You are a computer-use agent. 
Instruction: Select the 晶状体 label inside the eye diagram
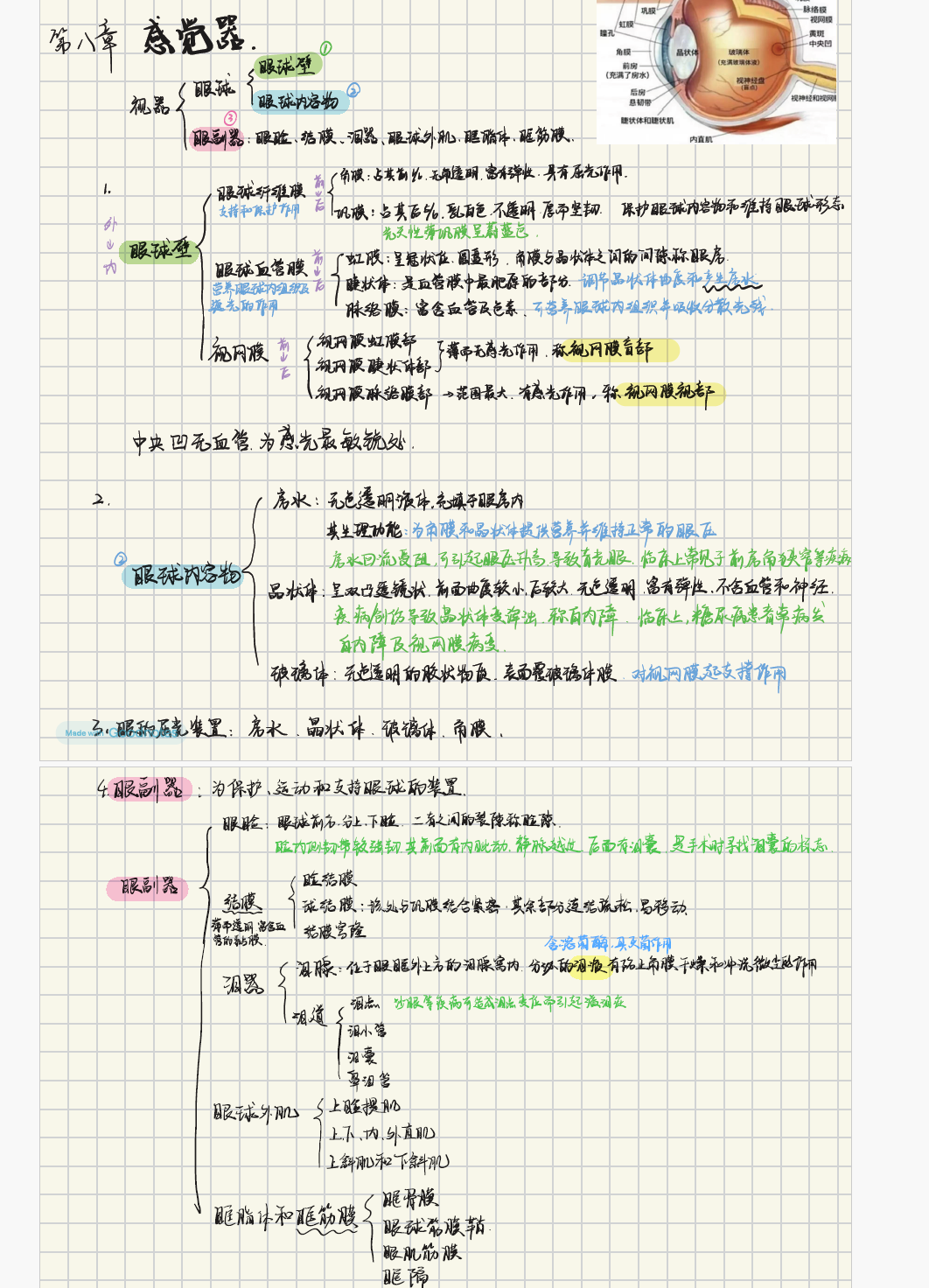(x=687, y=52)
